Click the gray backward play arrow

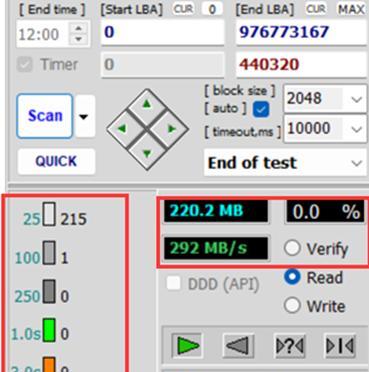(238, 346)
